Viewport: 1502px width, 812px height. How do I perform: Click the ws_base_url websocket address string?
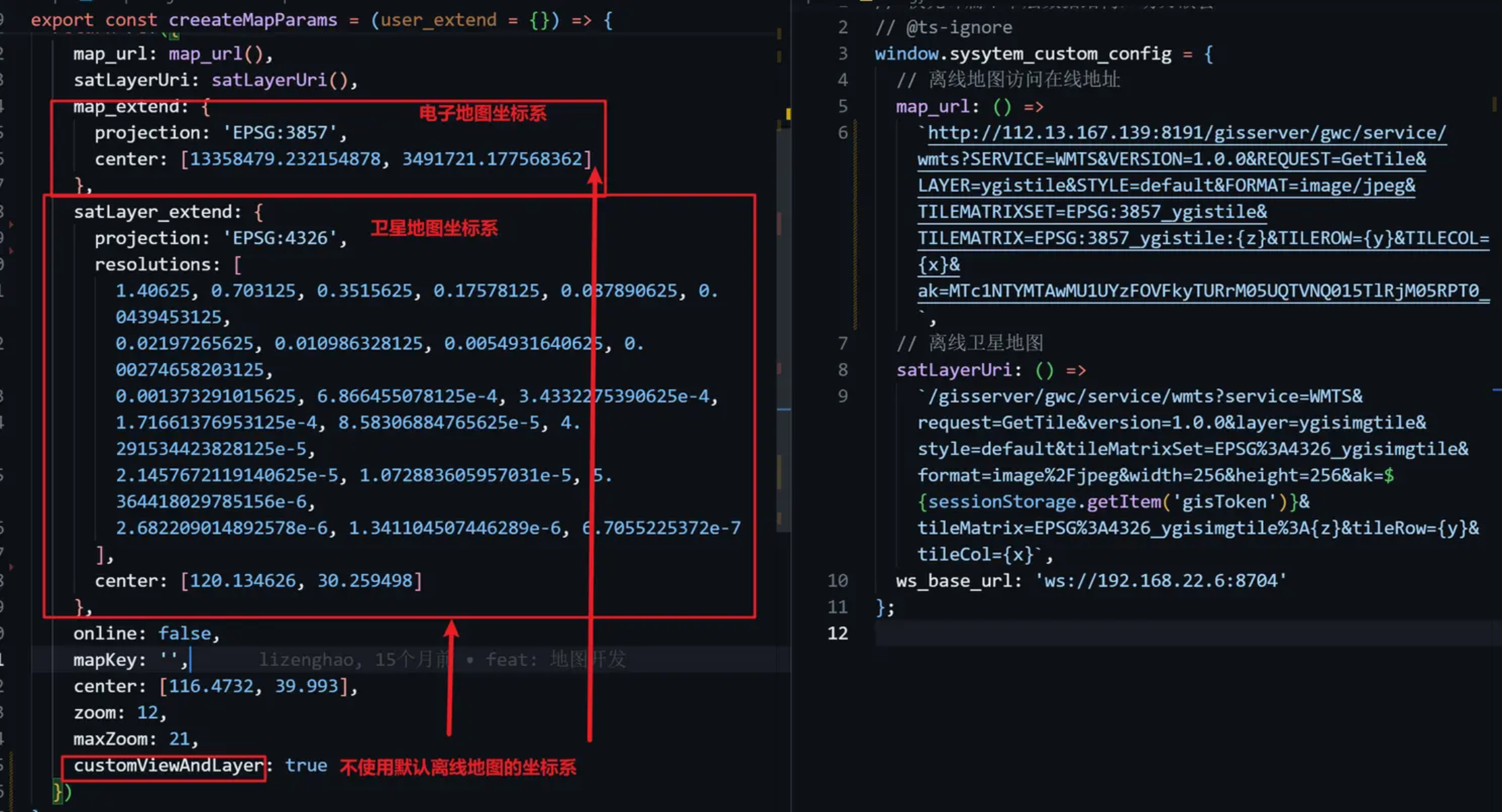click(1160, 581)
